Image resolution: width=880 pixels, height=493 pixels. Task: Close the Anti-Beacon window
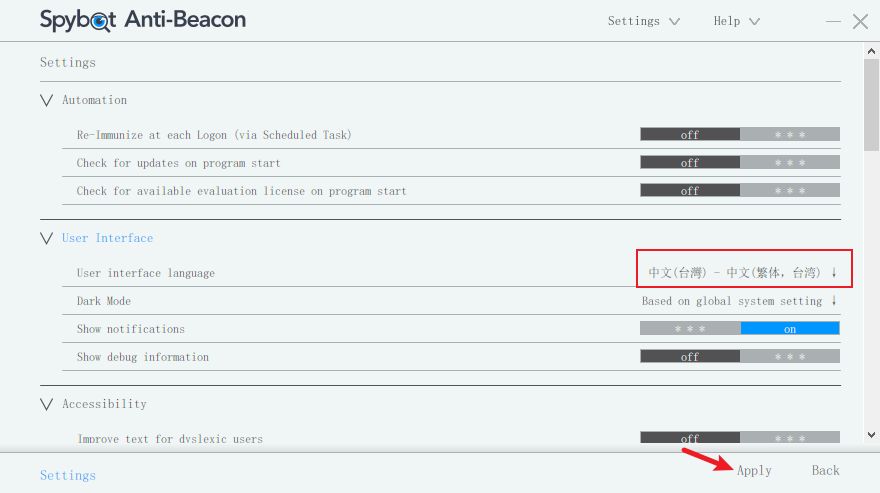coord(860,21)
